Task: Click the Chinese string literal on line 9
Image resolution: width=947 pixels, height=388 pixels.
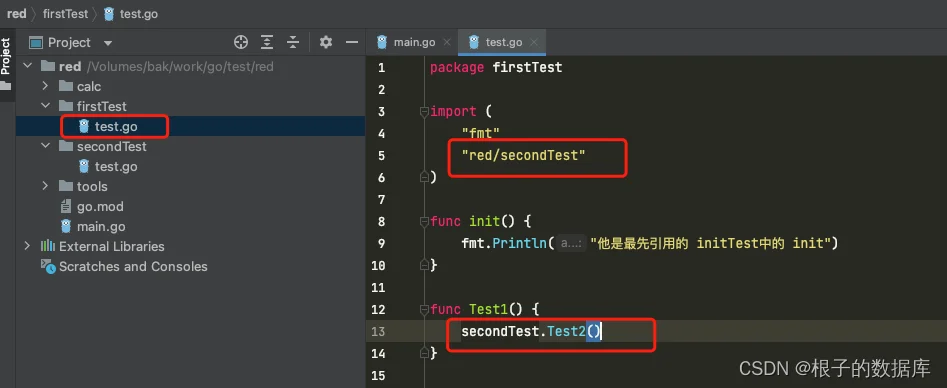Action: pos(710,243)
